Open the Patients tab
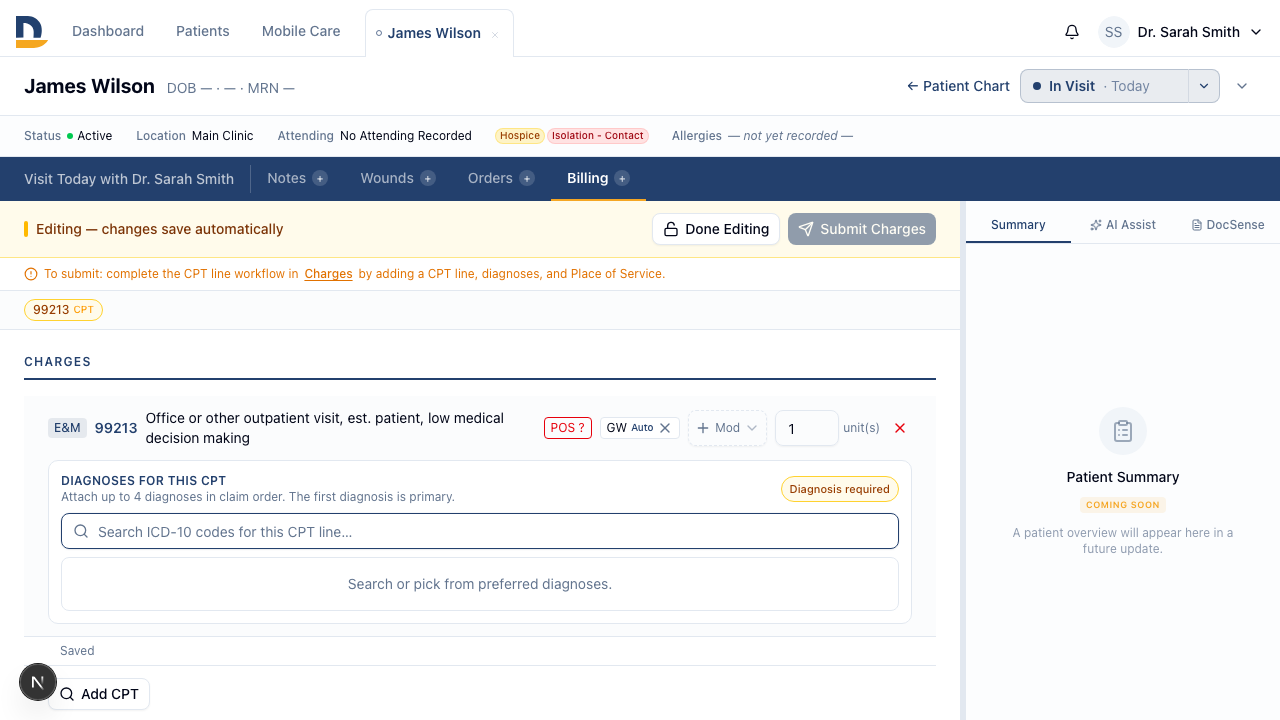 (x=203, y=31)
